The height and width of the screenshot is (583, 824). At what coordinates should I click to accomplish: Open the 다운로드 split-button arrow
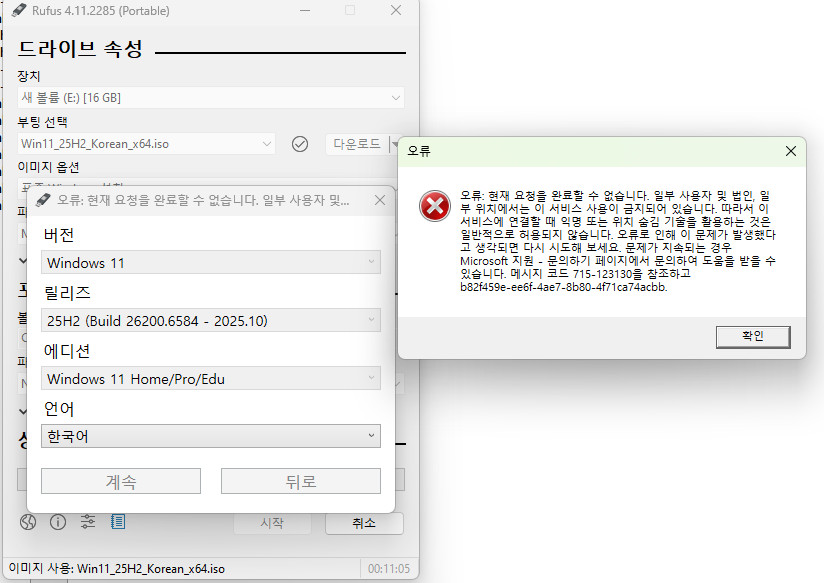[395, 144]
